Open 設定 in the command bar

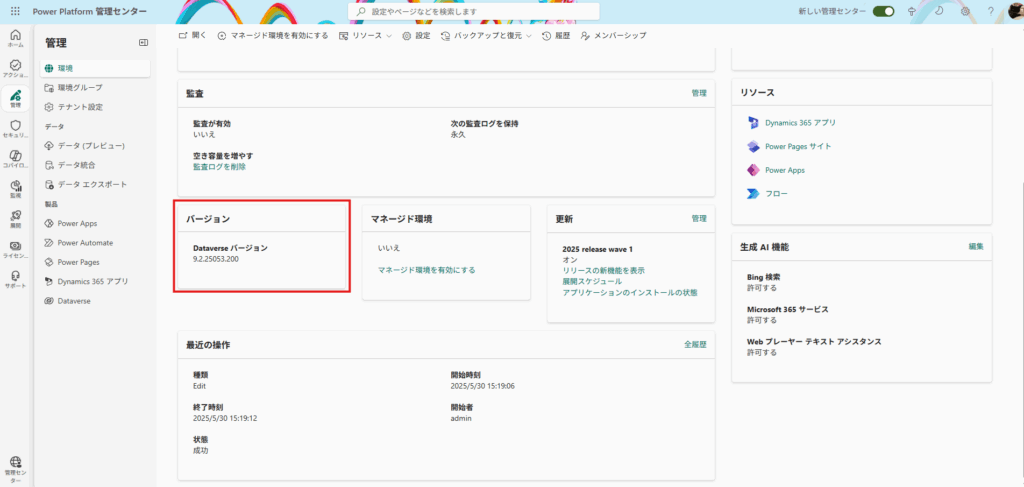click(x=416, y=35)
